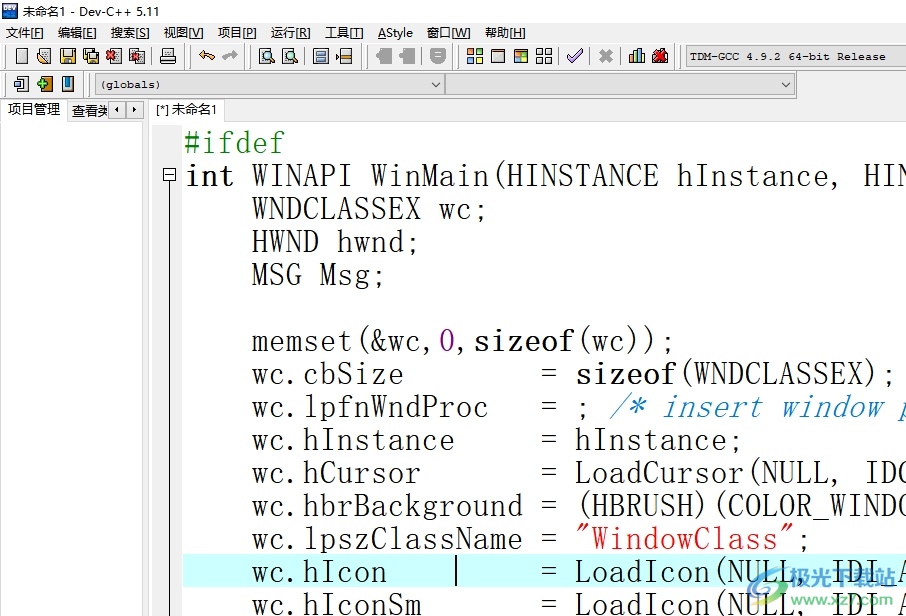Click the greyed Toggle comment icon
906x616 pixels.
(438, 56)
